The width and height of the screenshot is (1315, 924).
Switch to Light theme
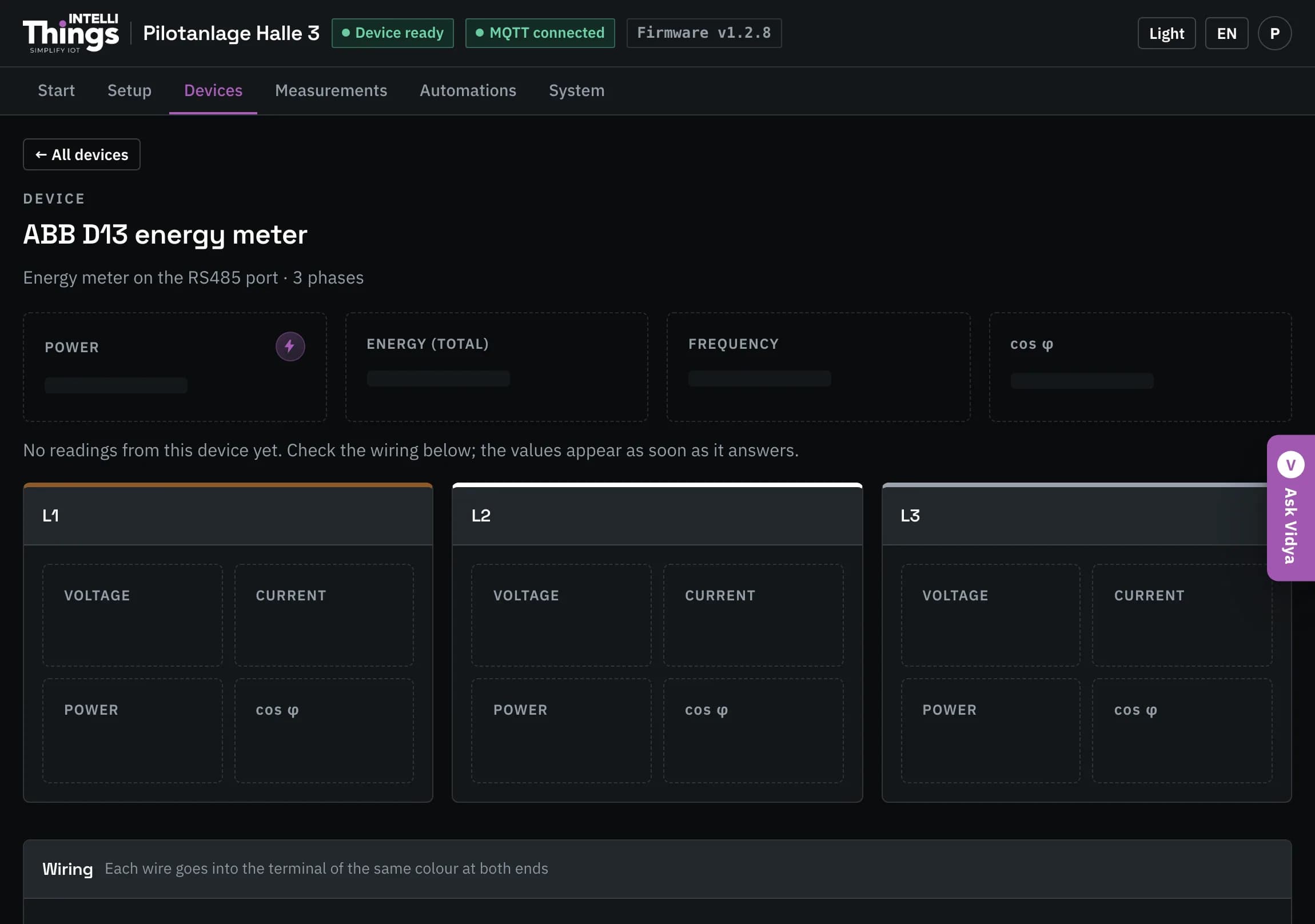[x=1166, y=33]
